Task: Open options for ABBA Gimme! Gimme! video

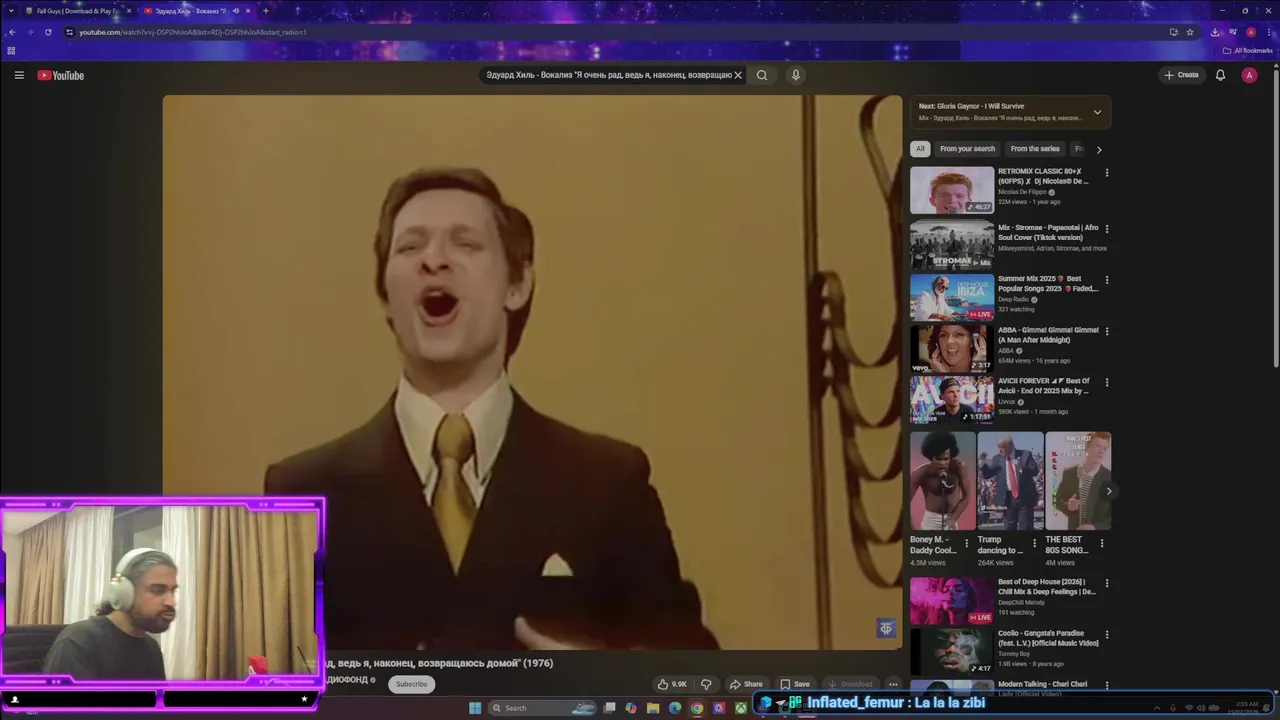Action: [x=1106, y=331]
